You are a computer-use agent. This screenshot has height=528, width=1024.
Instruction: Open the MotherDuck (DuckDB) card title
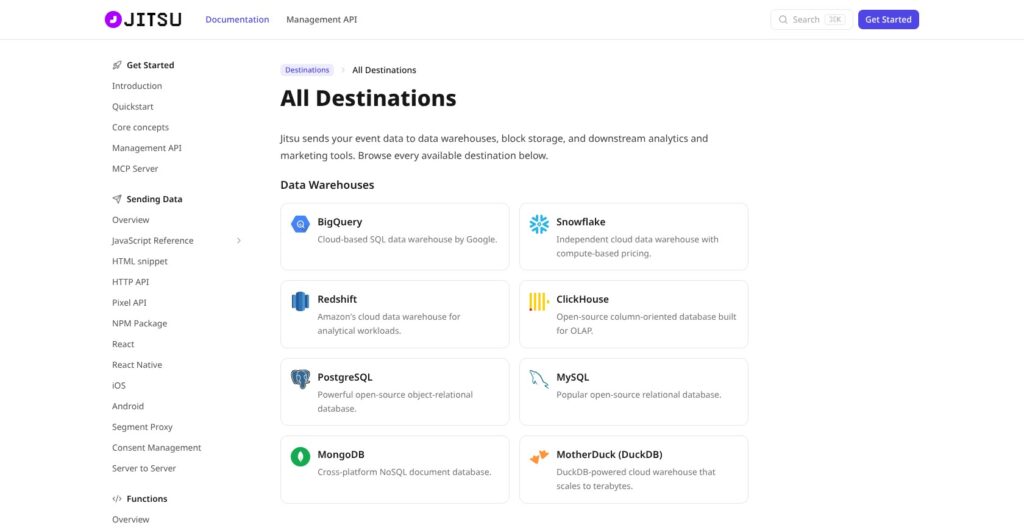[x=609, y=454]
